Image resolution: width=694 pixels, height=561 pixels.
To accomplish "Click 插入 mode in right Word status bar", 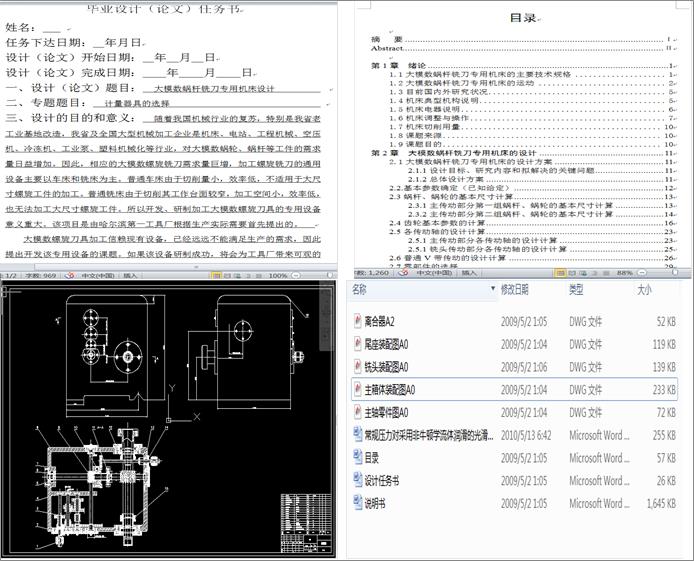I will click(x=469, y=273).
